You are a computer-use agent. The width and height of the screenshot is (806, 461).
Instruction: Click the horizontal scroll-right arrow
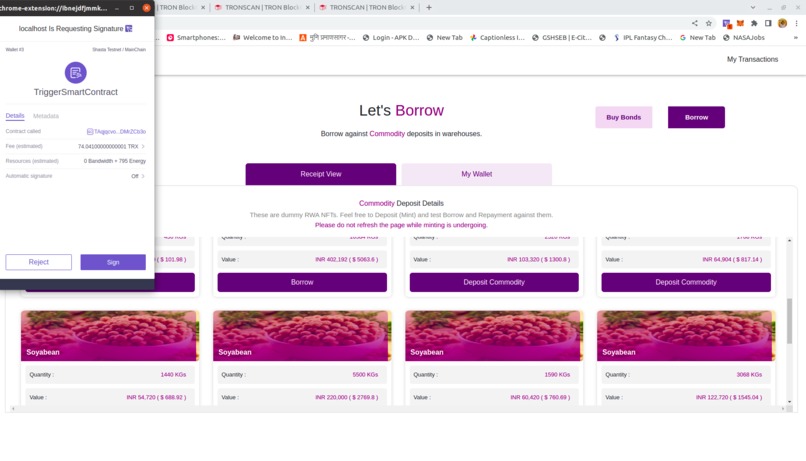(x=783, y=409)
